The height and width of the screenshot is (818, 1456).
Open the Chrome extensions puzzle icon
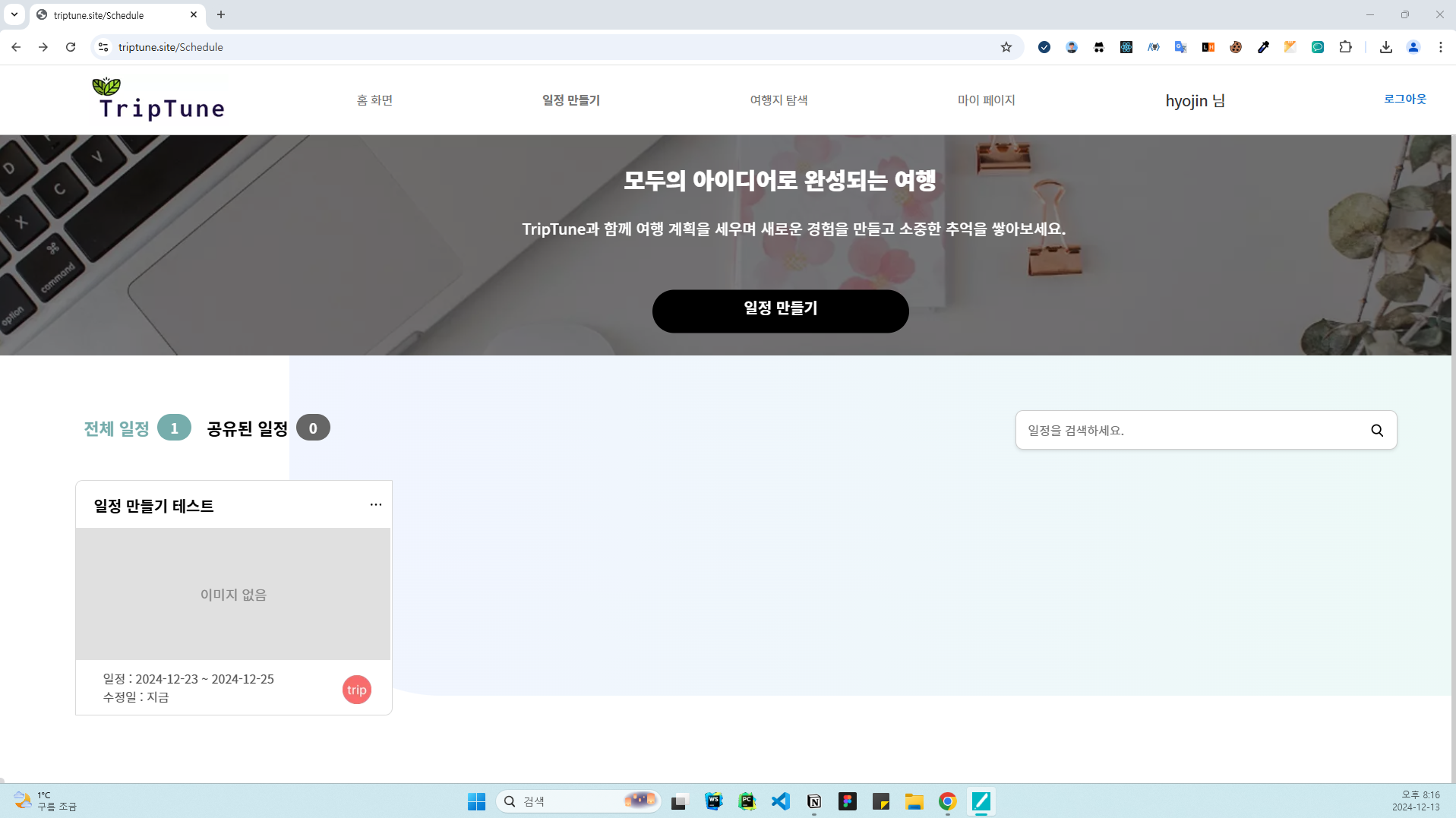coord(1345,47)
